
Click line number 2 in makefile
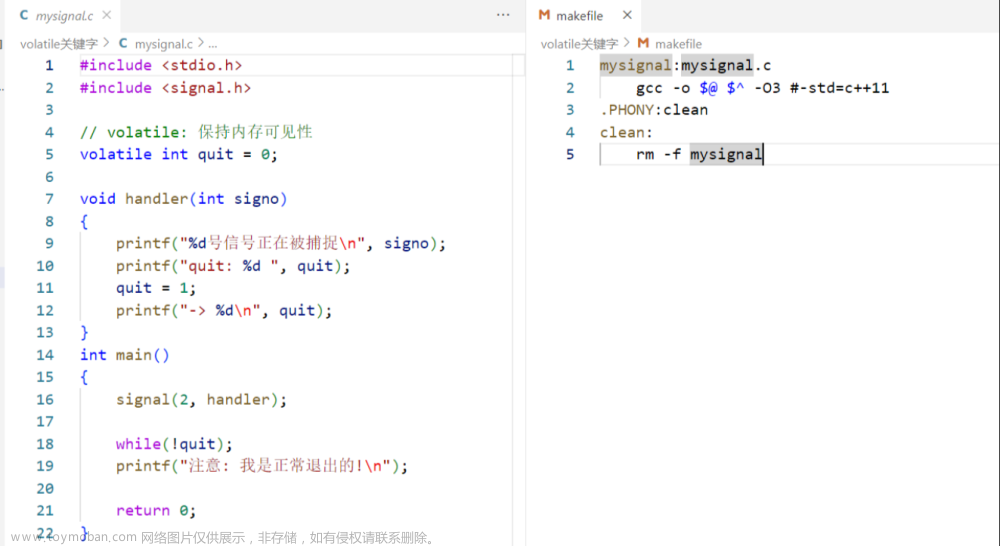click(x=570, y=88)
